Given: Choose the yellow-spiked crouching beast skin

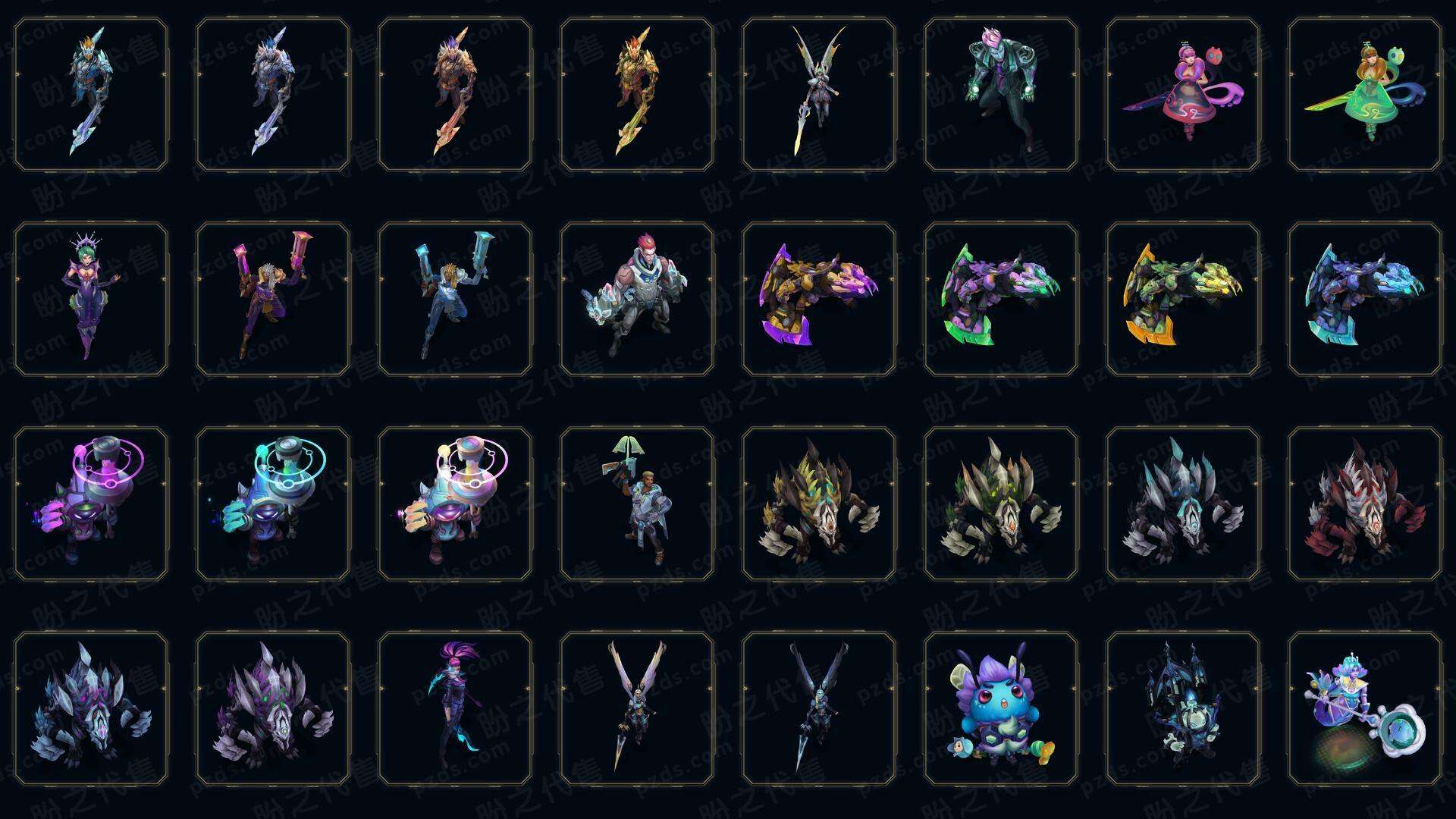Looking at the screenshot, I should tap(819, 504).
